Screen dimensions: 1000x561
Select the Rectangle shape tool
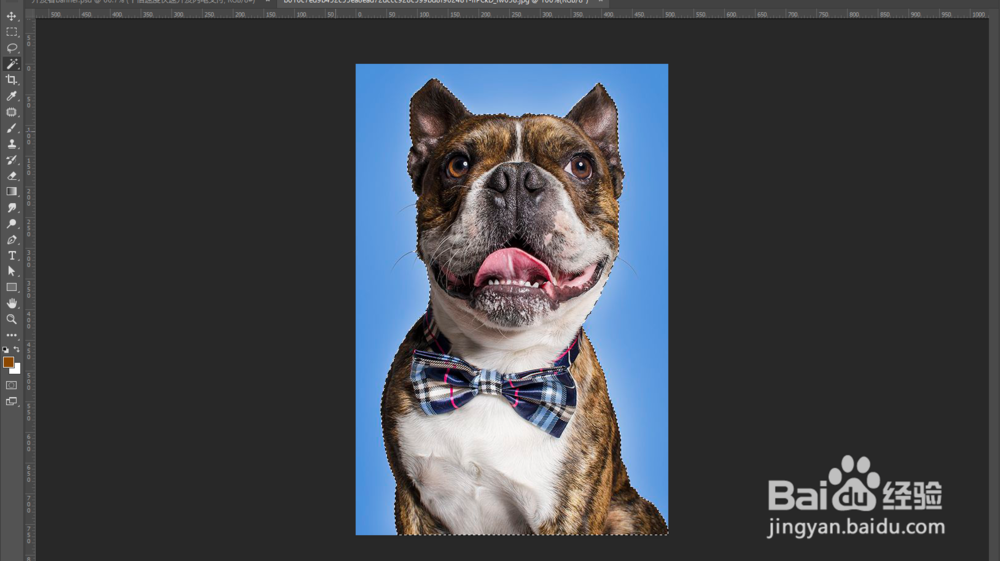pyautogui.click(x=11, y=287)
